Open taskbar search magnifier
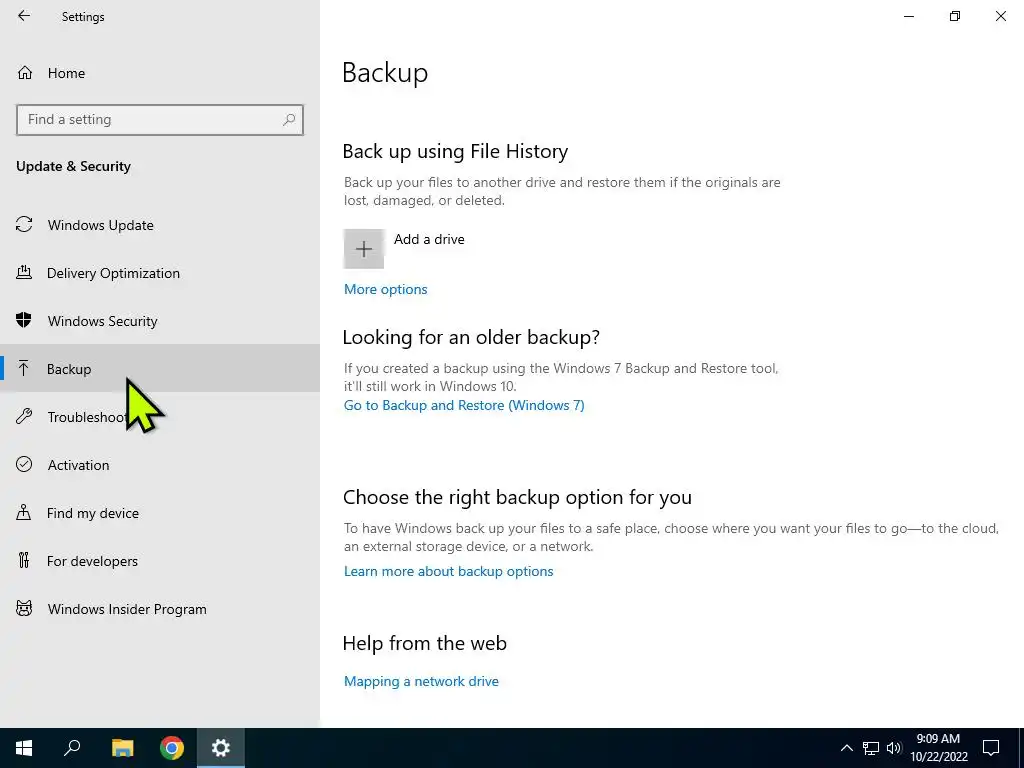Image resolution: width=1024 pixels, height=768 pixels. point(72,748)
